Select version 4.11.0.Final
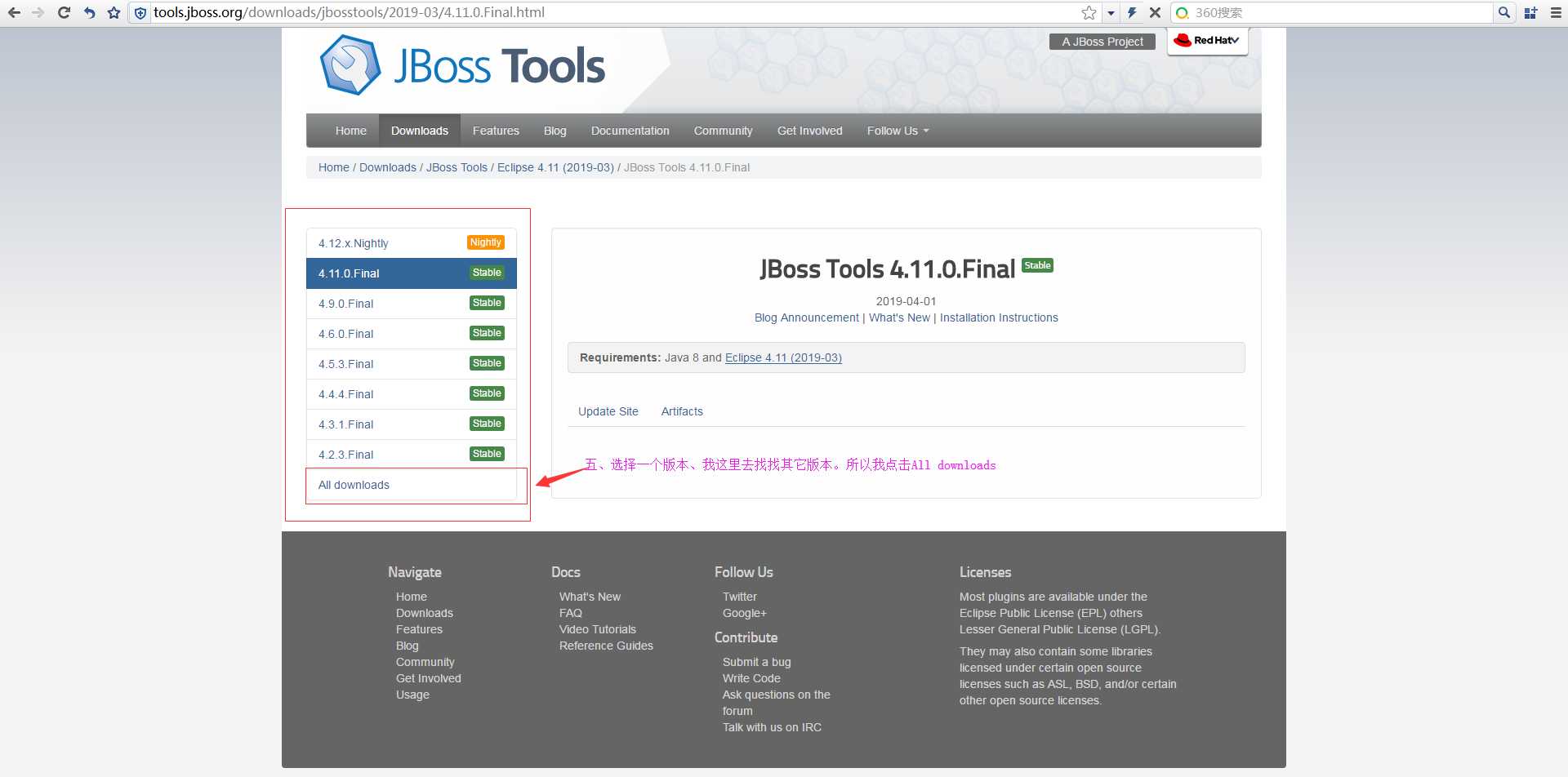1568x777 pixels. 412,273
